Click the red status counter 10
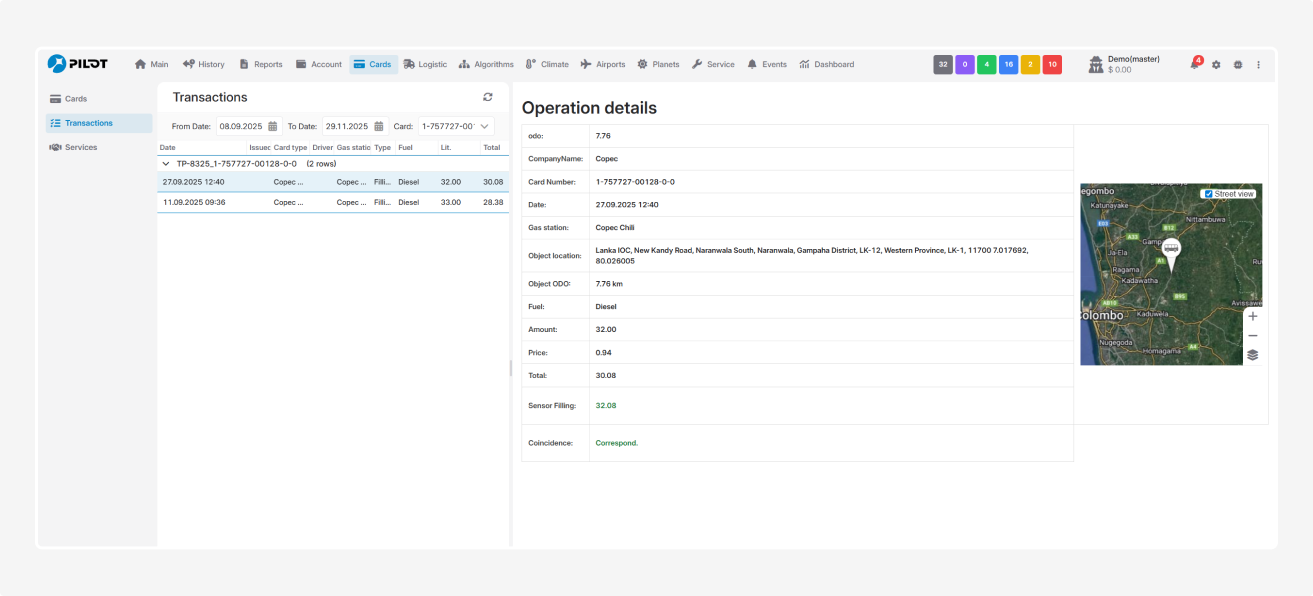 (1052, 64)
